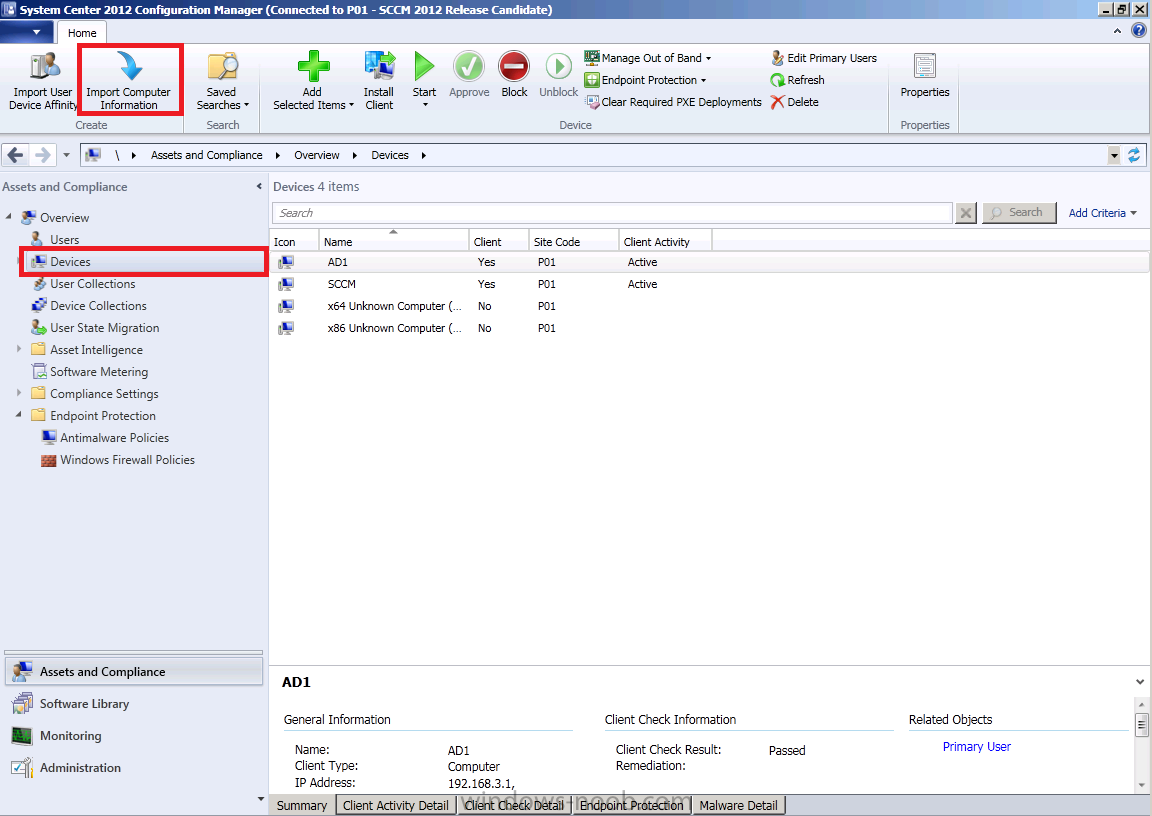Select Software Metering tree node
Image resolution: width=1152 pixels, height=816 pixels.
(x=98, y=372)
